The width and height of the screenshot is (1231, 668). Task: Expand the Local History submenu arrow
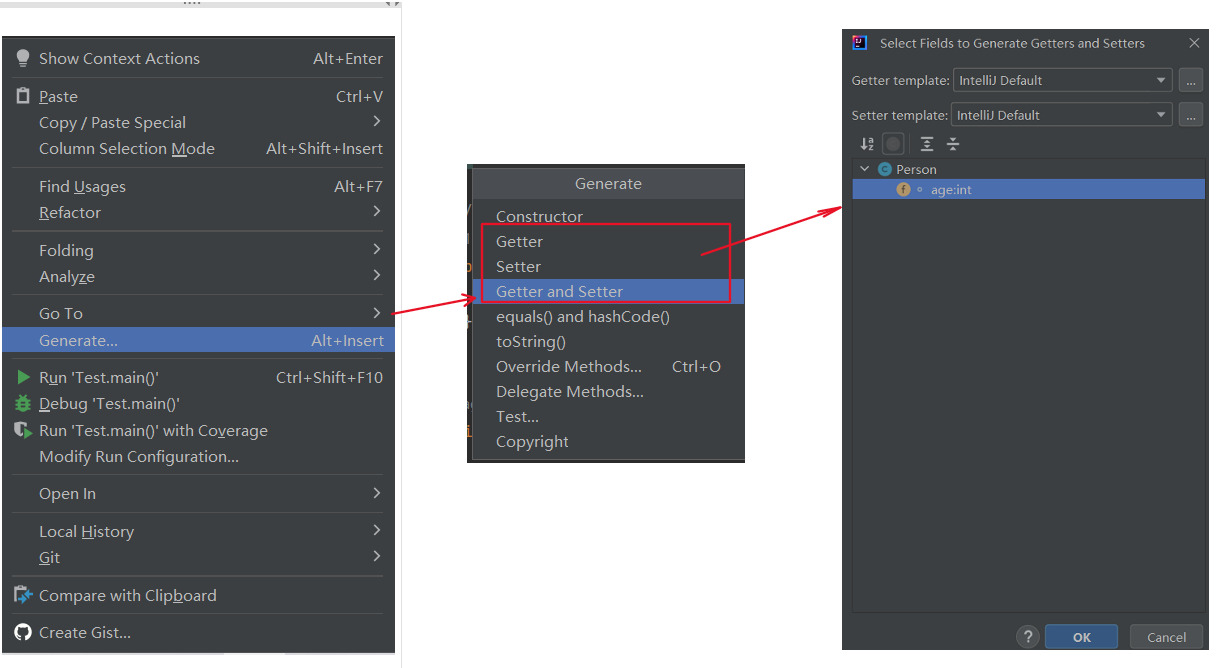click(x=377, y=530)
